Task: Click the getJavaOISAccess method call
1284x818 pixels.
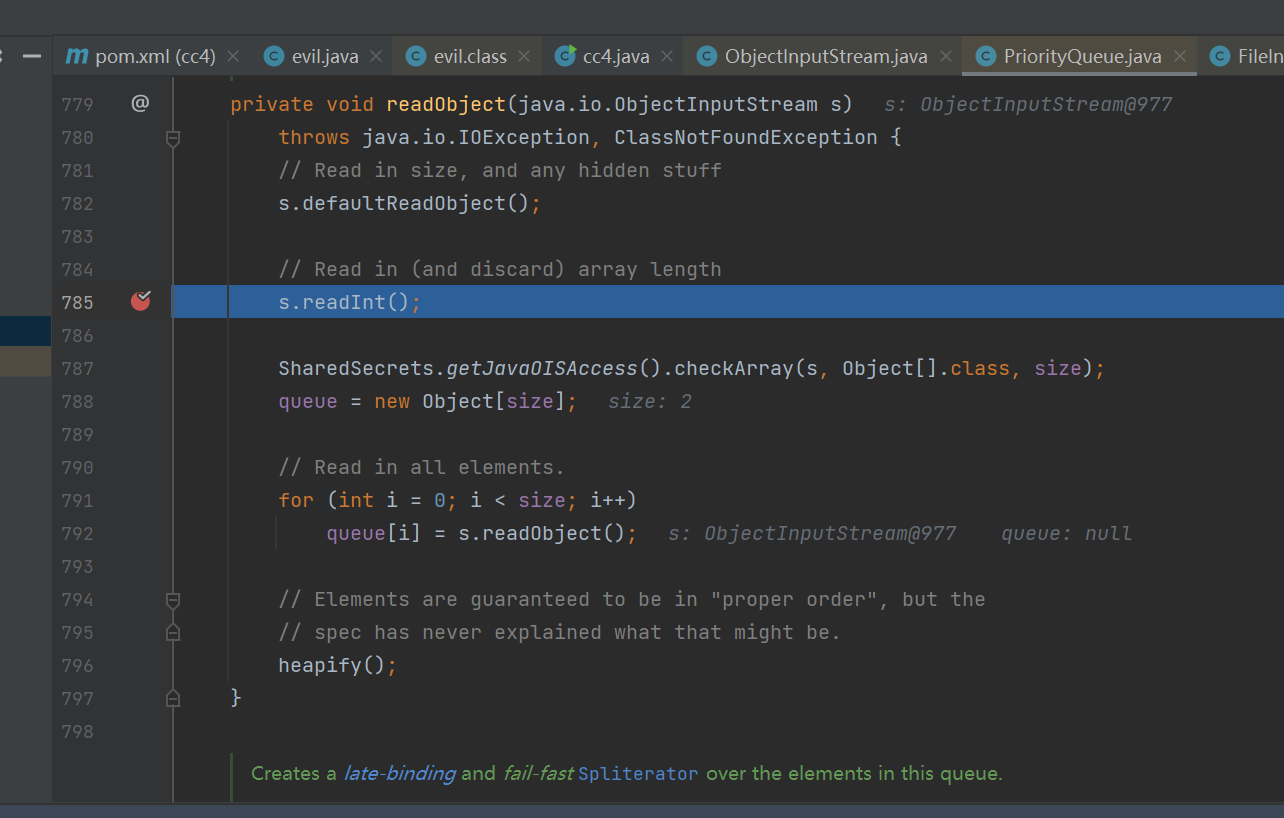Action: (542, 368)
